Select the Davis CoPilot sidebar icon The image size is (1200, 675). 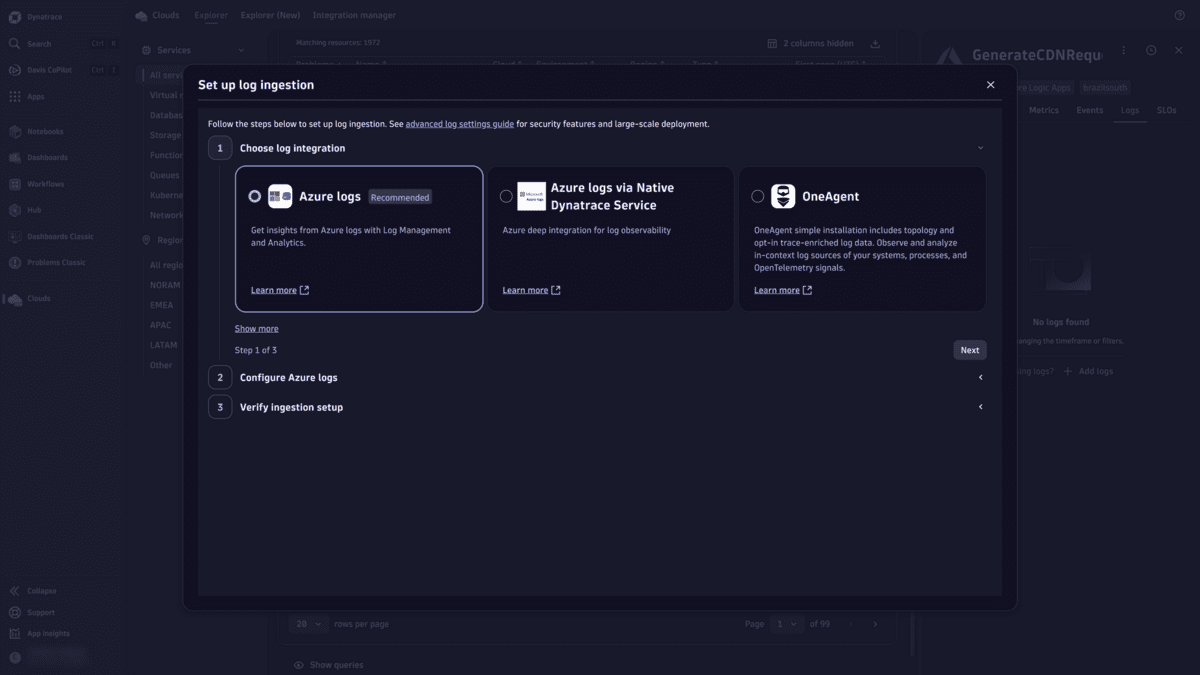[14, 70]
